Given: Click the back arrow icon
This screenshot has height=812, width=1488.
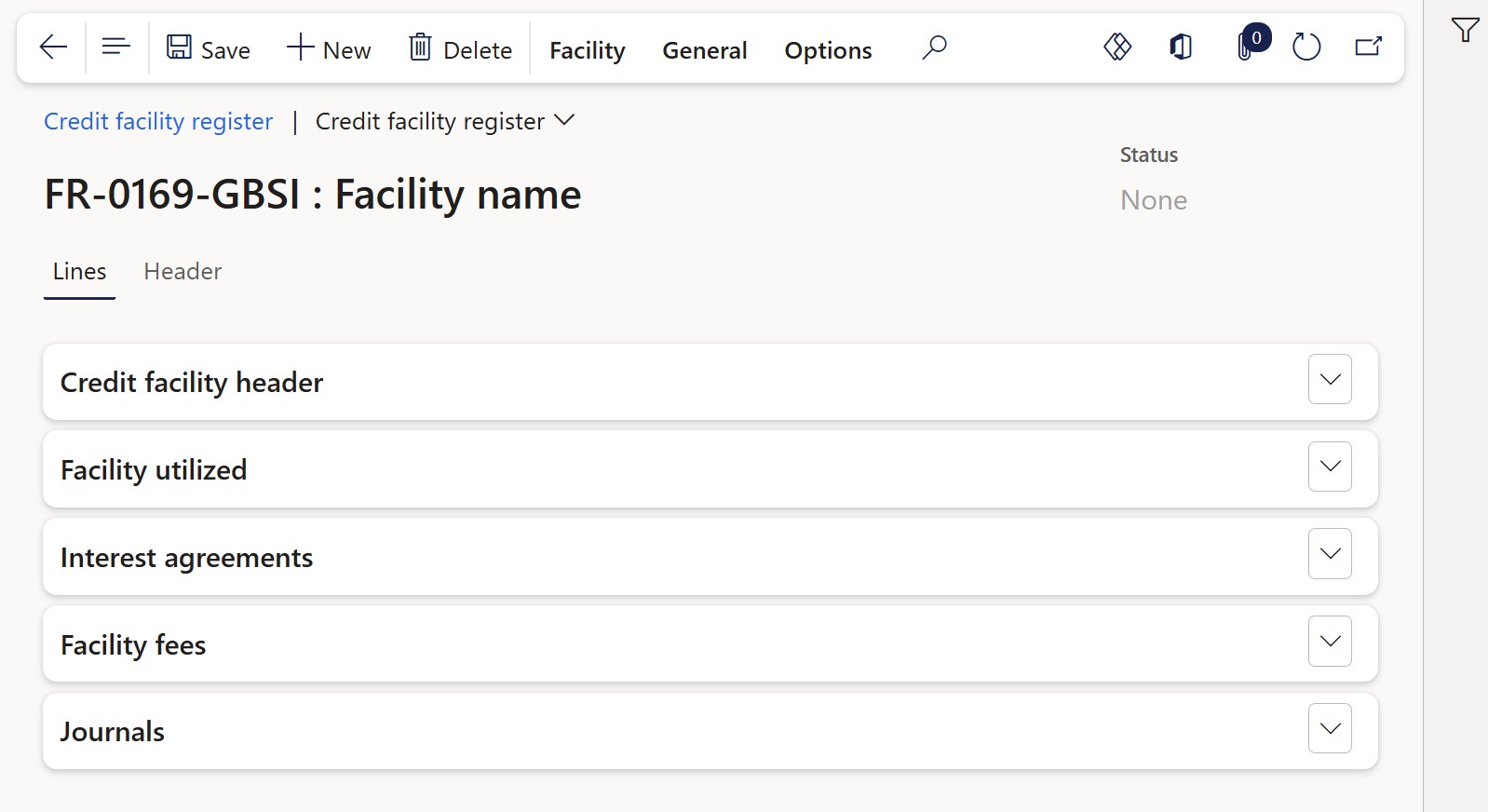Looking at the screenshot, I should 53,47.
